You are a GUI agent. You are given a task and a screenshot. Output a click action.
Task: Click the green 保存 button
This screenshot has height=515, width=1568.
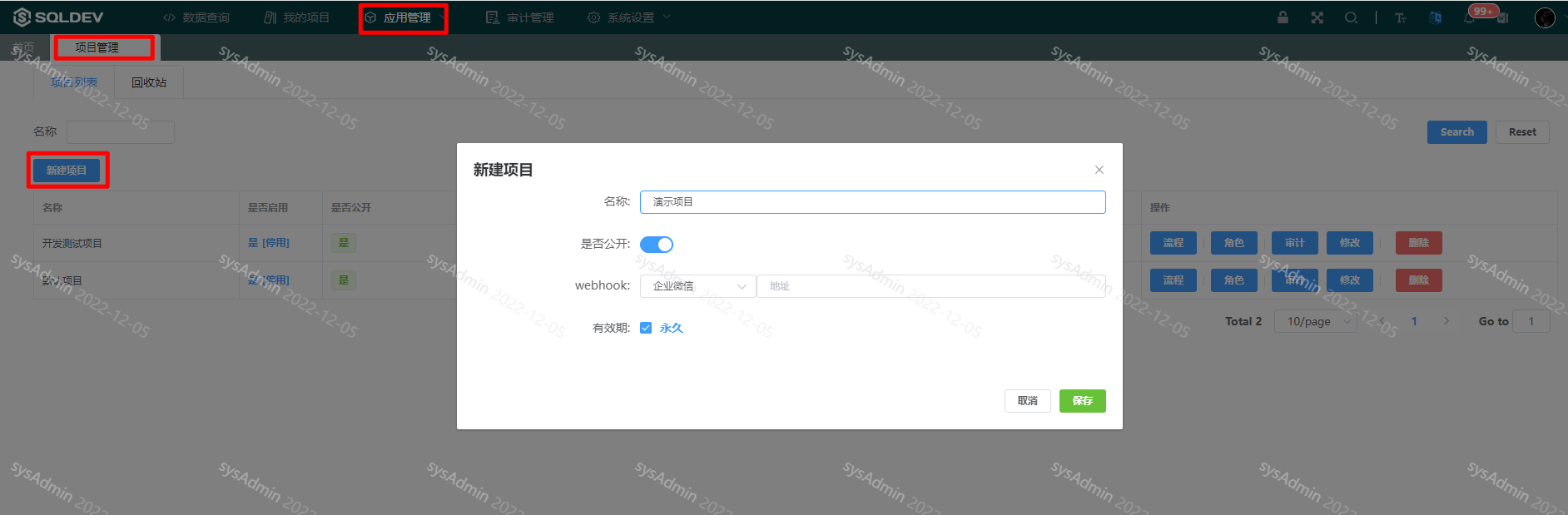[1082, 401]
